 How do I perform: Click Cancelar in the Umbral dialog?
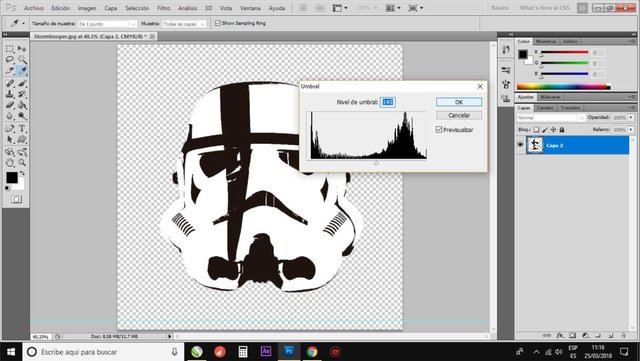(459, 116)
